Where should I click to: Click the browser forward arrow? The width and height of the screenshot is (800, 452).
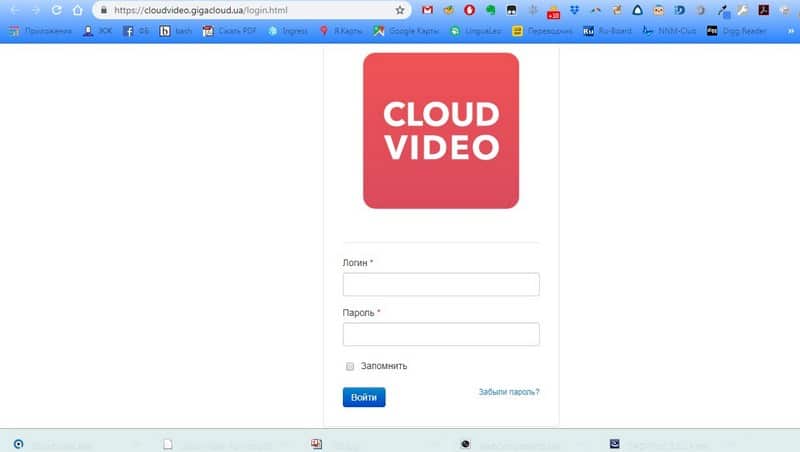tap(36, 10)
